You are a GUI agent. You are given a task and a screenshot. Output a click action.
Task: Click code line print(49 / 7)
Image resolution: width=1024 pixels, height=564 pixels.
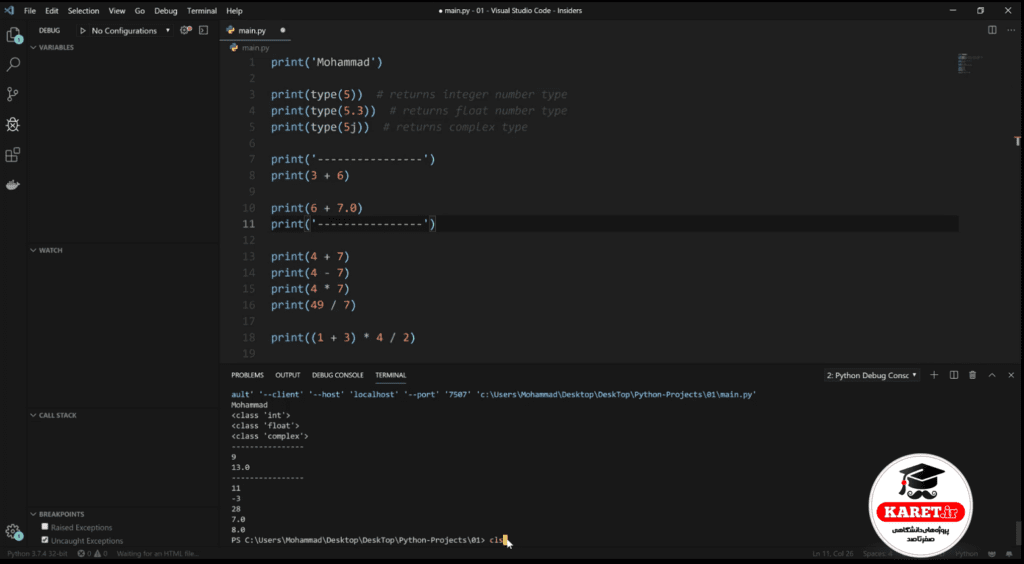pos(313,305)
